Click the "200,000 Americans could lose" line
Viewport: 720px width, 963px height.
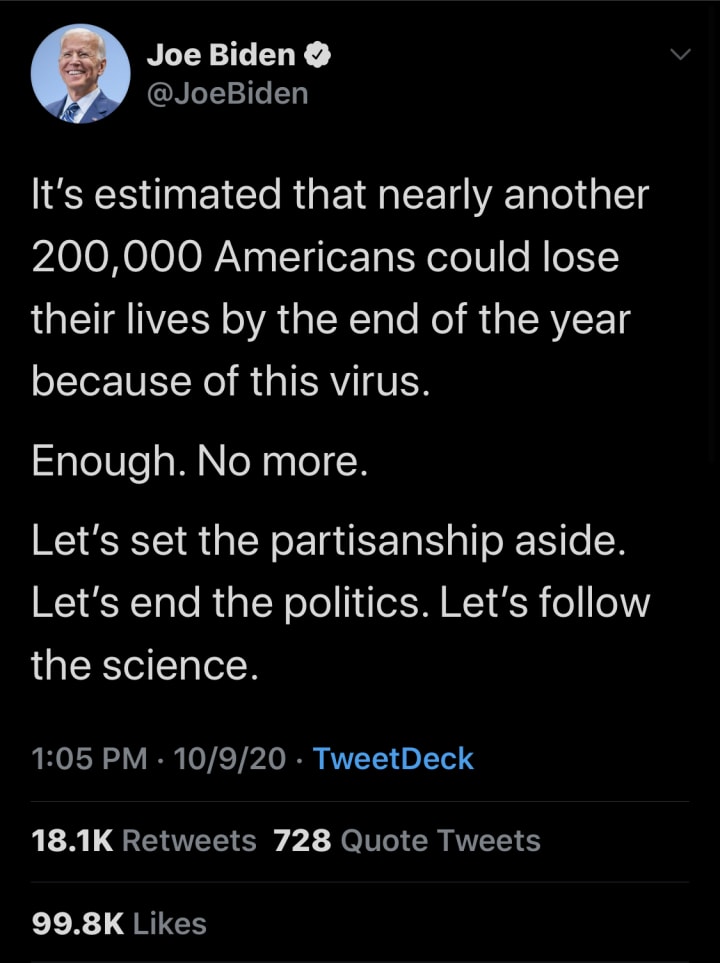point(325,257)
